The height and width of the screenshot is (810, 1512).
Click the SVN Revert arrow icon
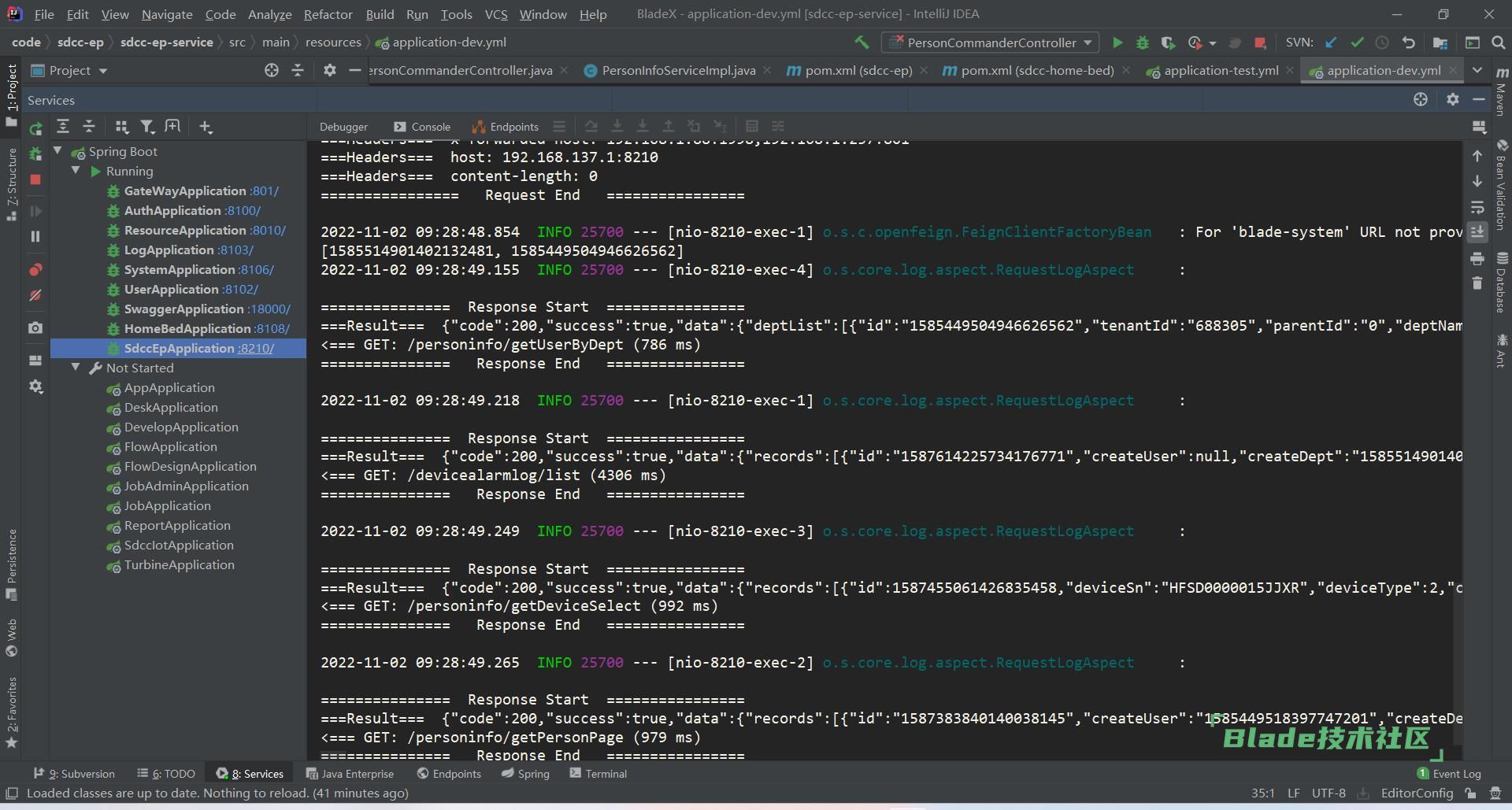[1408, 43]
